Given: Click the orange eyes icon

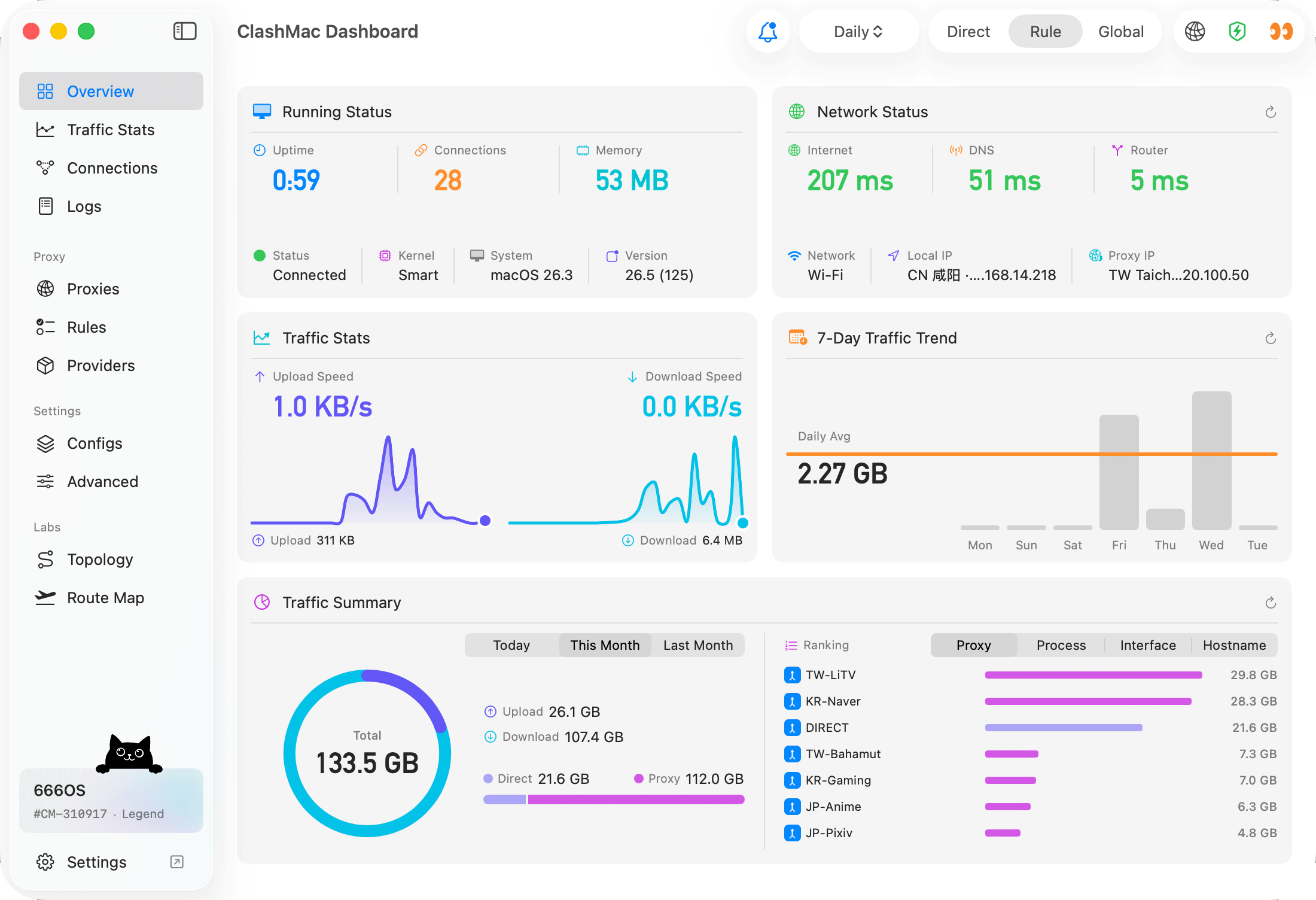Looking at the screenshot, I should (1281, 32).
